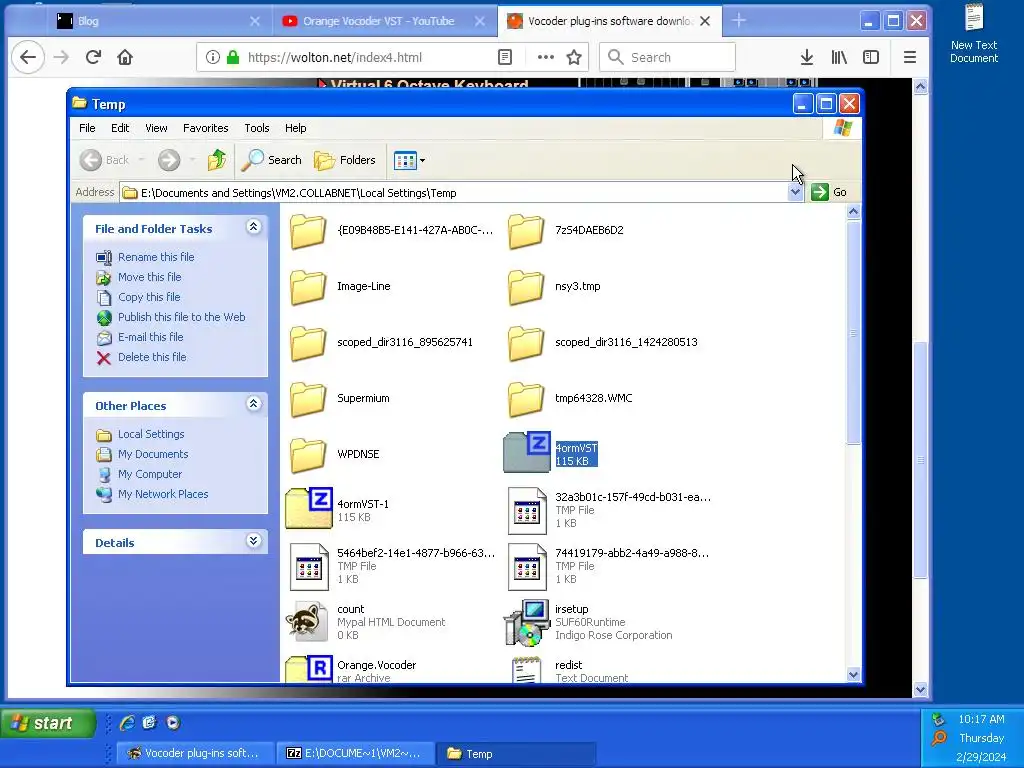Select the 5464bef2-14e1 TMP file icon
The height and width of the screenshot is (768, 1024).
coord(309,567)
